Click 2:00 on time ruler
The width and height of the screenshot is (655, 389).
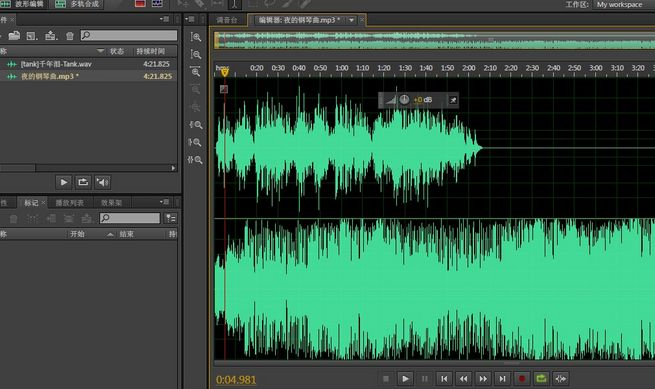(469, 68)
